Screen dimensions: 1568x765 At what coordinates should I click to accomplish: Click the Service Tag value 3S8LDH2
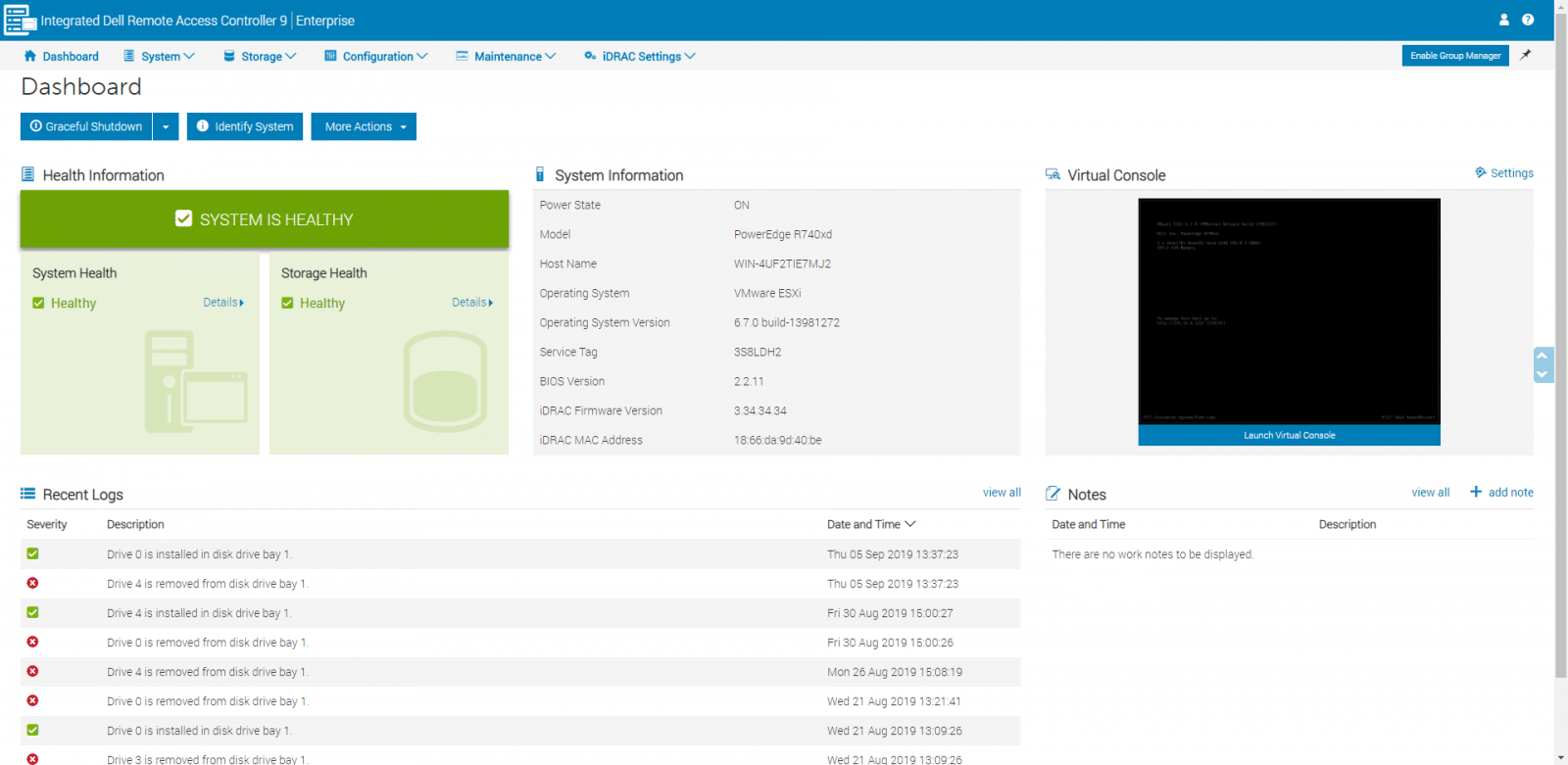click(758, 352)
